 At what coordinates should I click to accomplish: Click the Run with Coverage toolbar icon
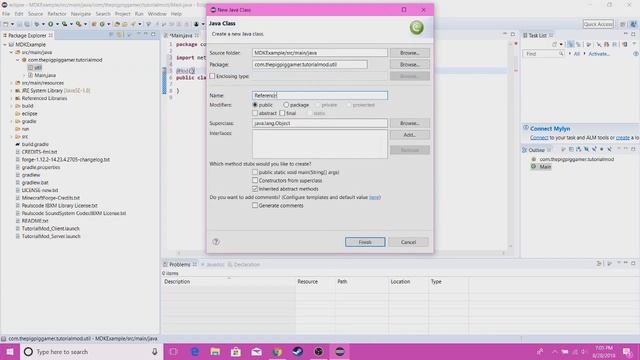coord(64,24)
